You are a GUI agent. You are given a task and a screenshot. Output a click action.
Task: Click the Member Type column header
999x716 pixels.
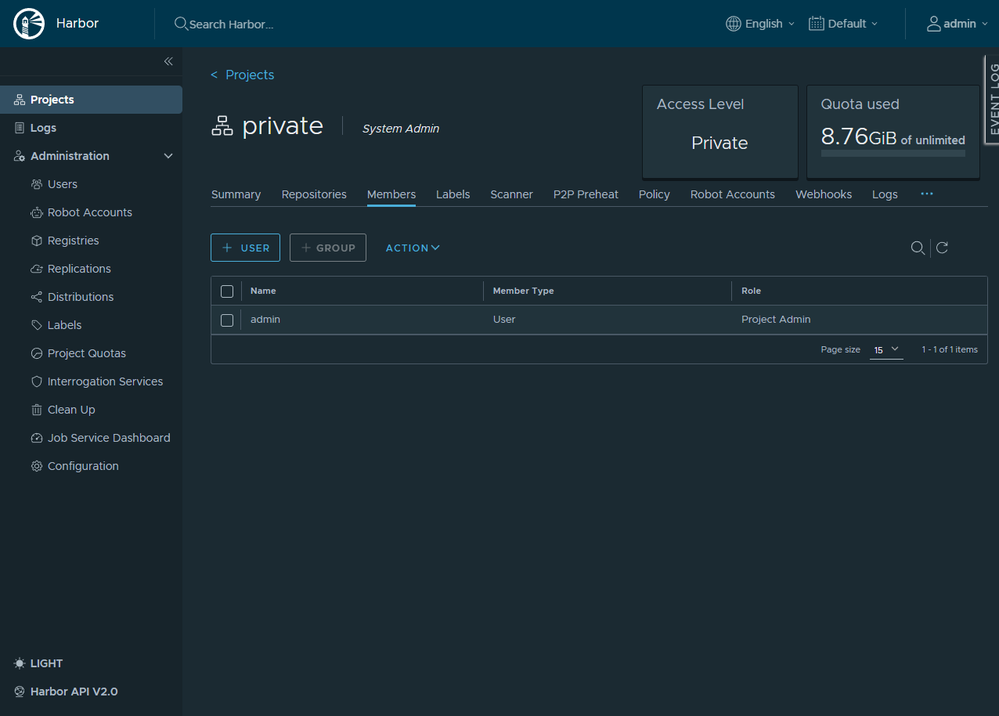523,290
